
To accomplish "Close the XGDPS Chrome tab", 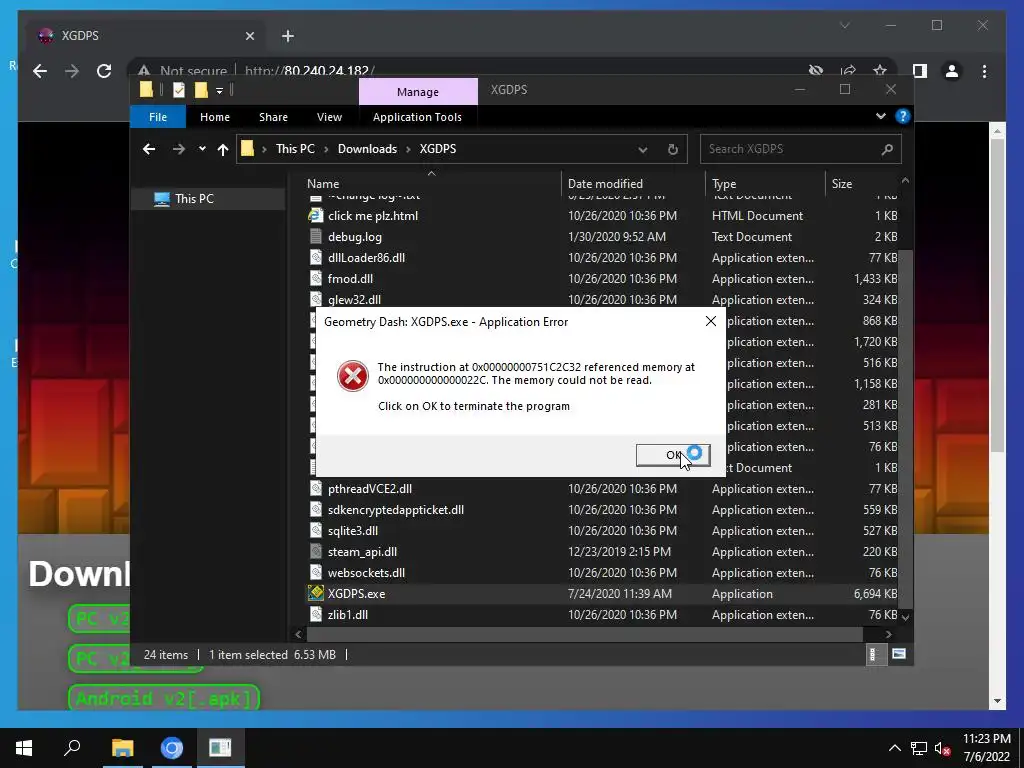I will click(x=249, y=36).
